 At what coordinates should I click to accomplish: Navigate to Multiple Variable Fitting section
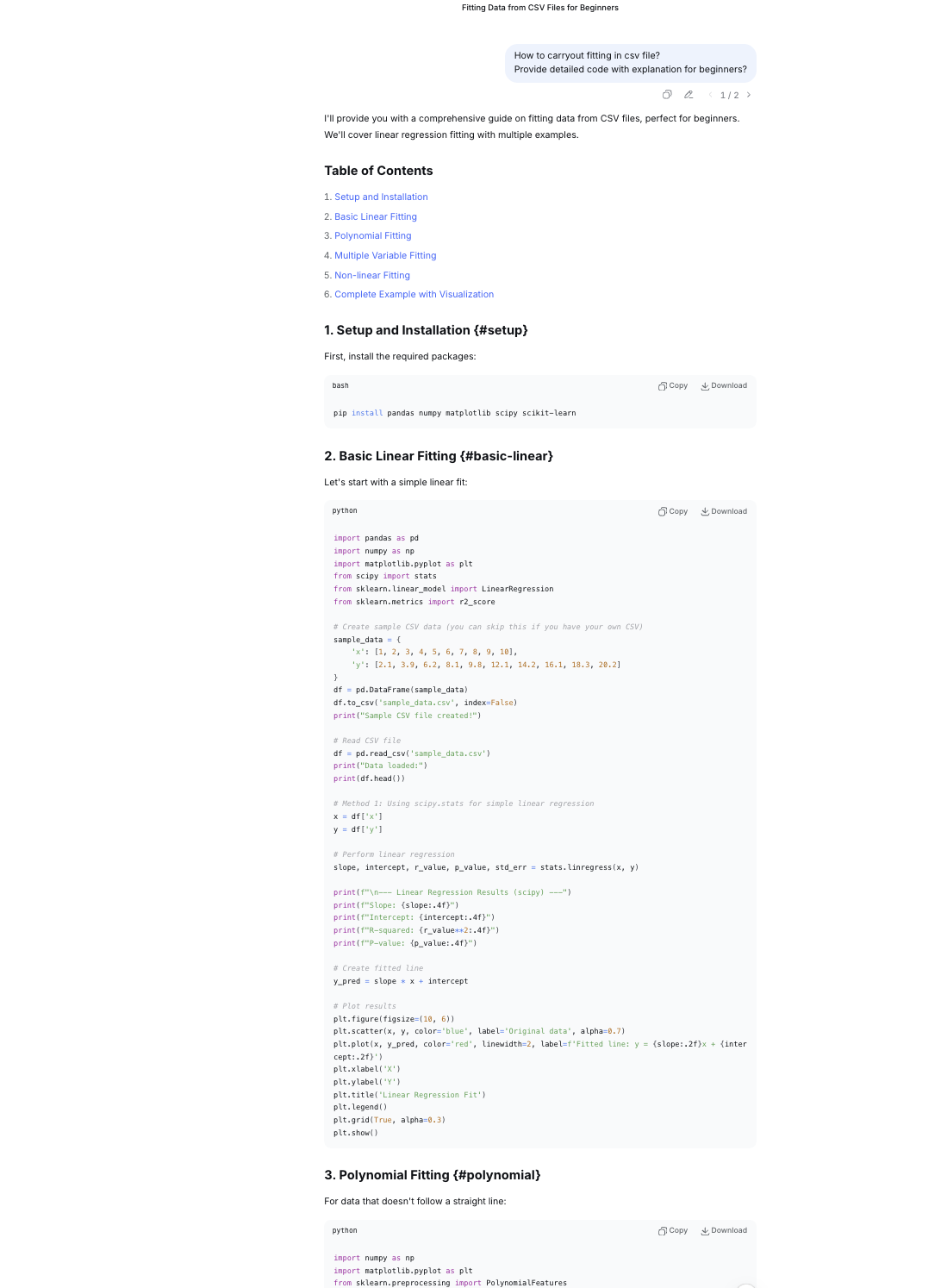pos(385,256)
